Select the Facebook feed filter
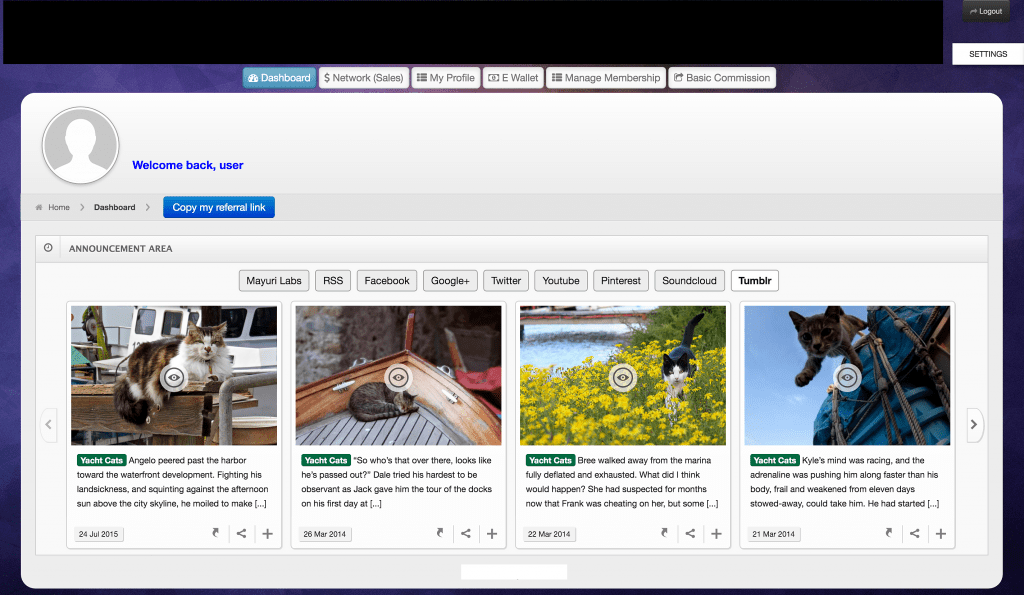Screen dimensions: 1024x595 (387, 281)
